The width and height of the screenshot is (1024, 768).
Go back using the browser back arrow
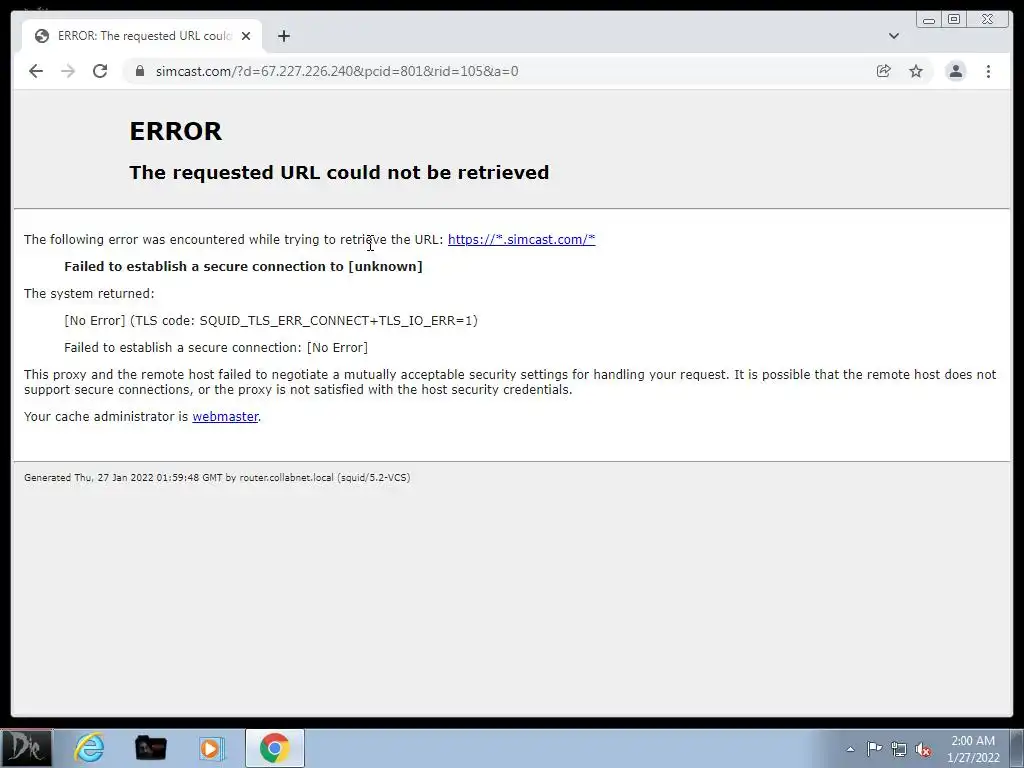coord(36,71)
